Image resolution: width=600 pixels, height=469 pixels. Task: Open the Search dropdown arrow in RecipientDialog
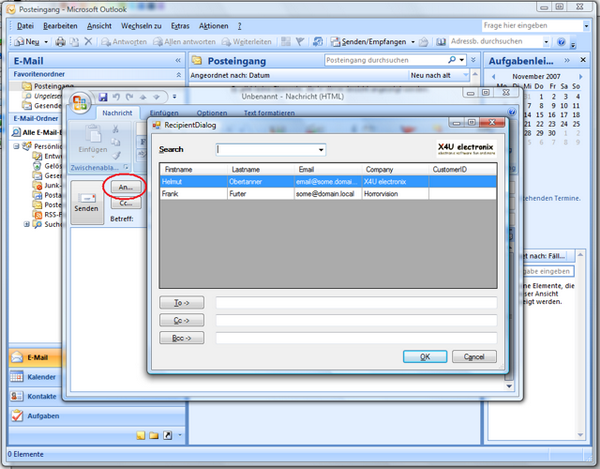pyautogui.click(x=321, y=150)
